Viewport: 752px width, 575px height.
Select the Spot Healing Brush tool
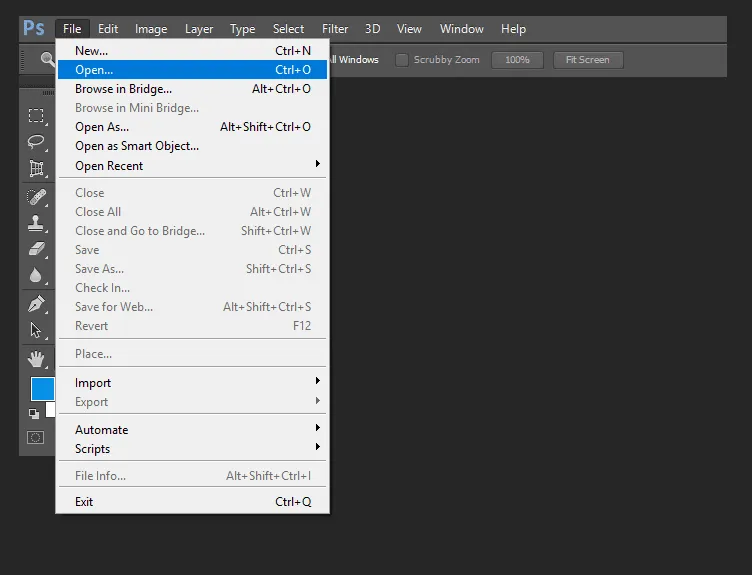click(x=36, y=197)
